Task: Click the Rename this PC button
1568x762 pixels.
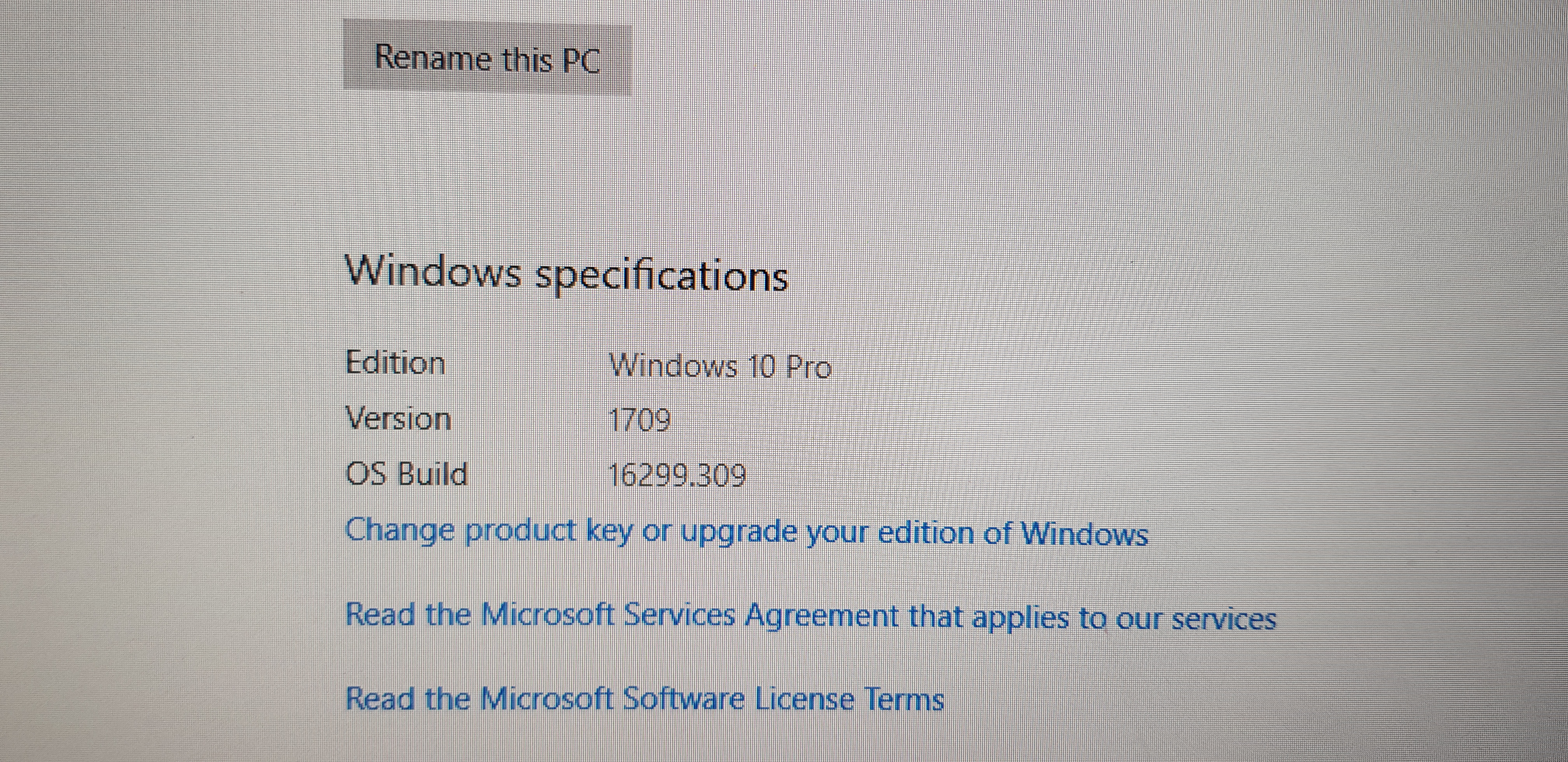Action: [487, 58]
